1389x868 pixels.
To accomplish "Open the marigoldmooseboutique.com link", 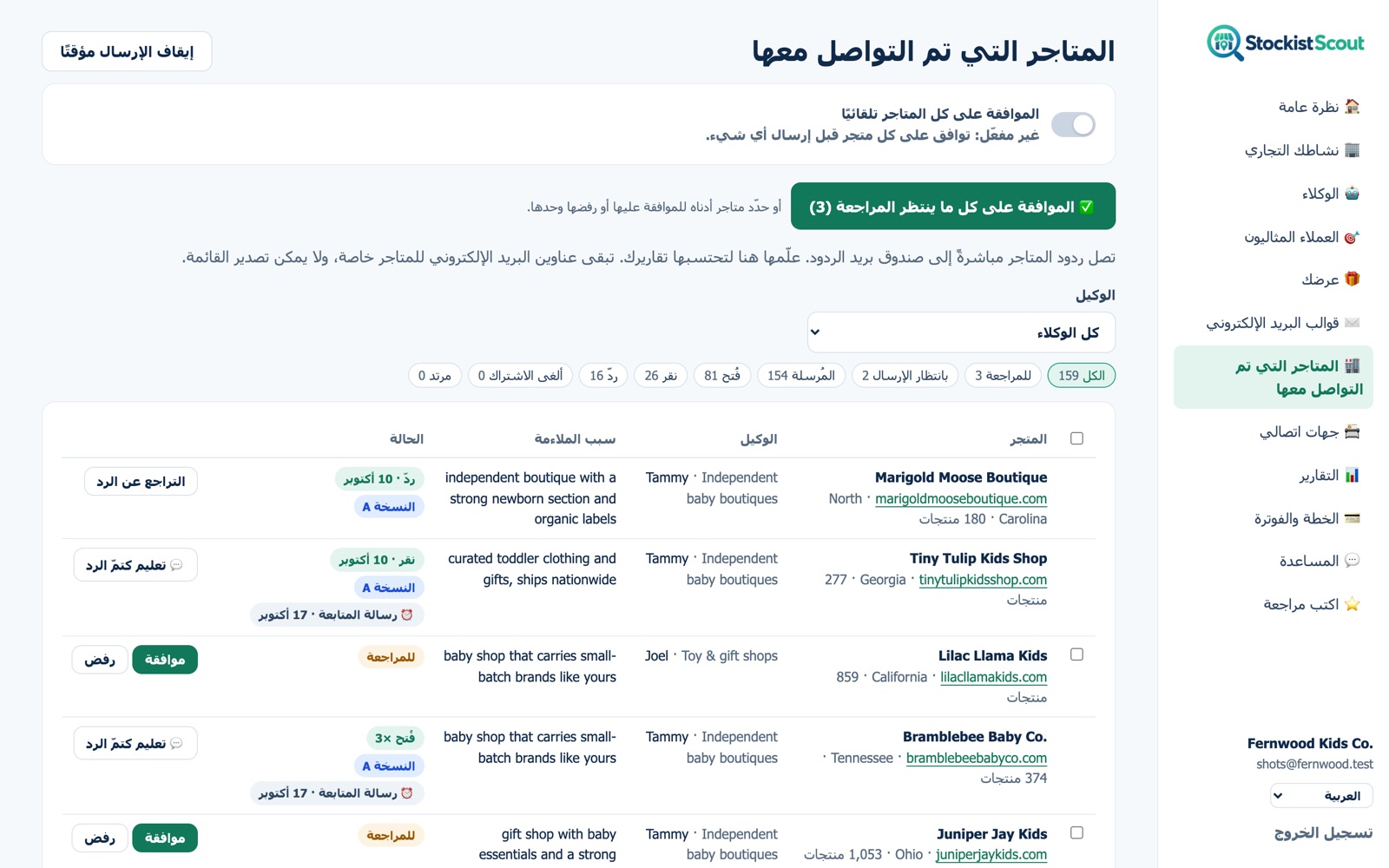I will click(x=961, y=498).
